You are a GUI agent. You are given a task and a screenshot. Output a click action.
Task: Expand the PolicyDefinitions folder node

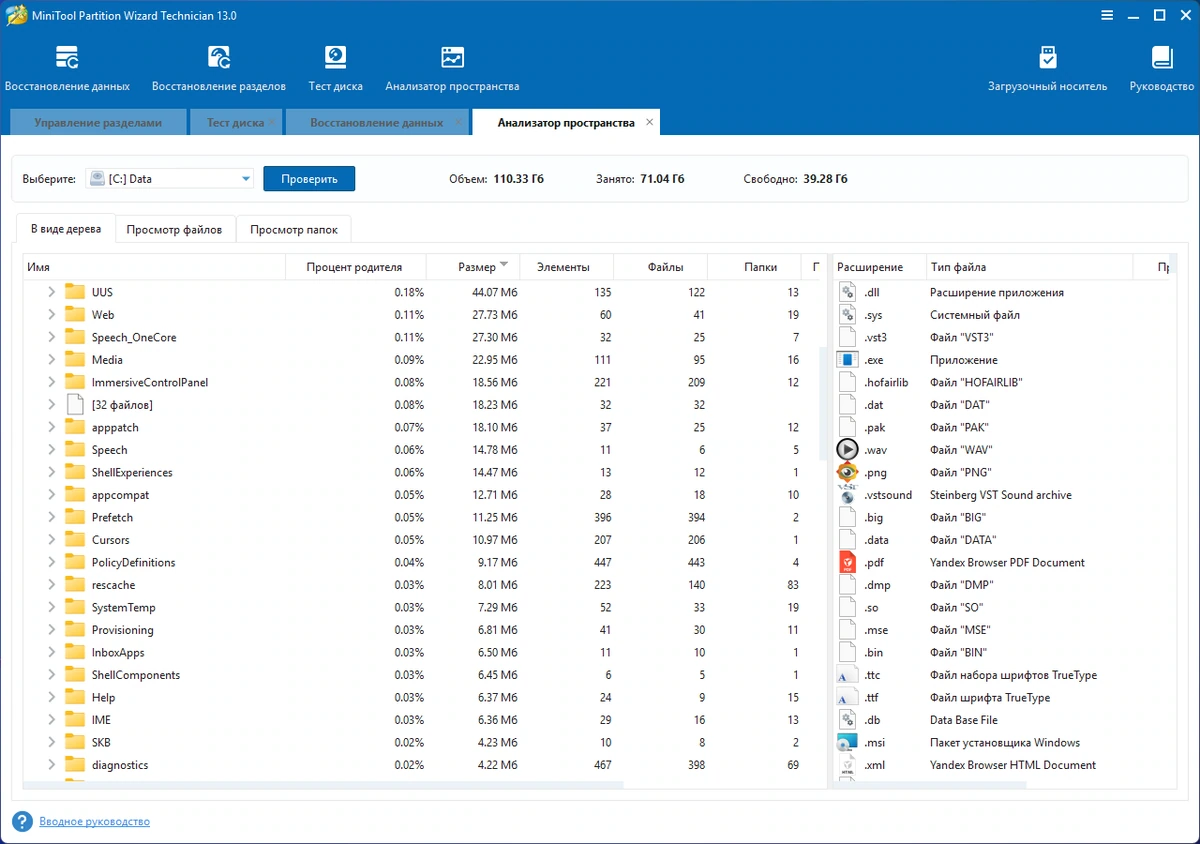pyautogui.click(x=52, y=562)
